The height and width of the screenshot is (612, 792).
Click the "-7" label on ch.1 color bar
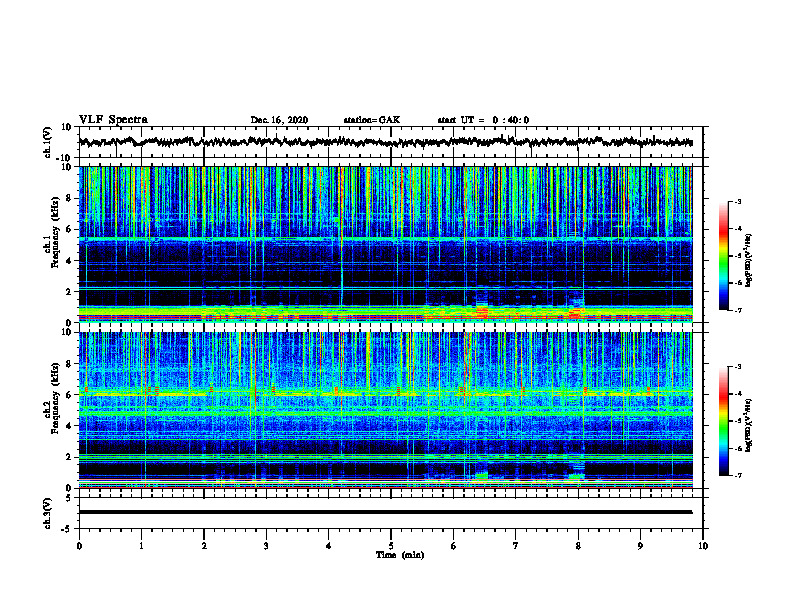737,310
